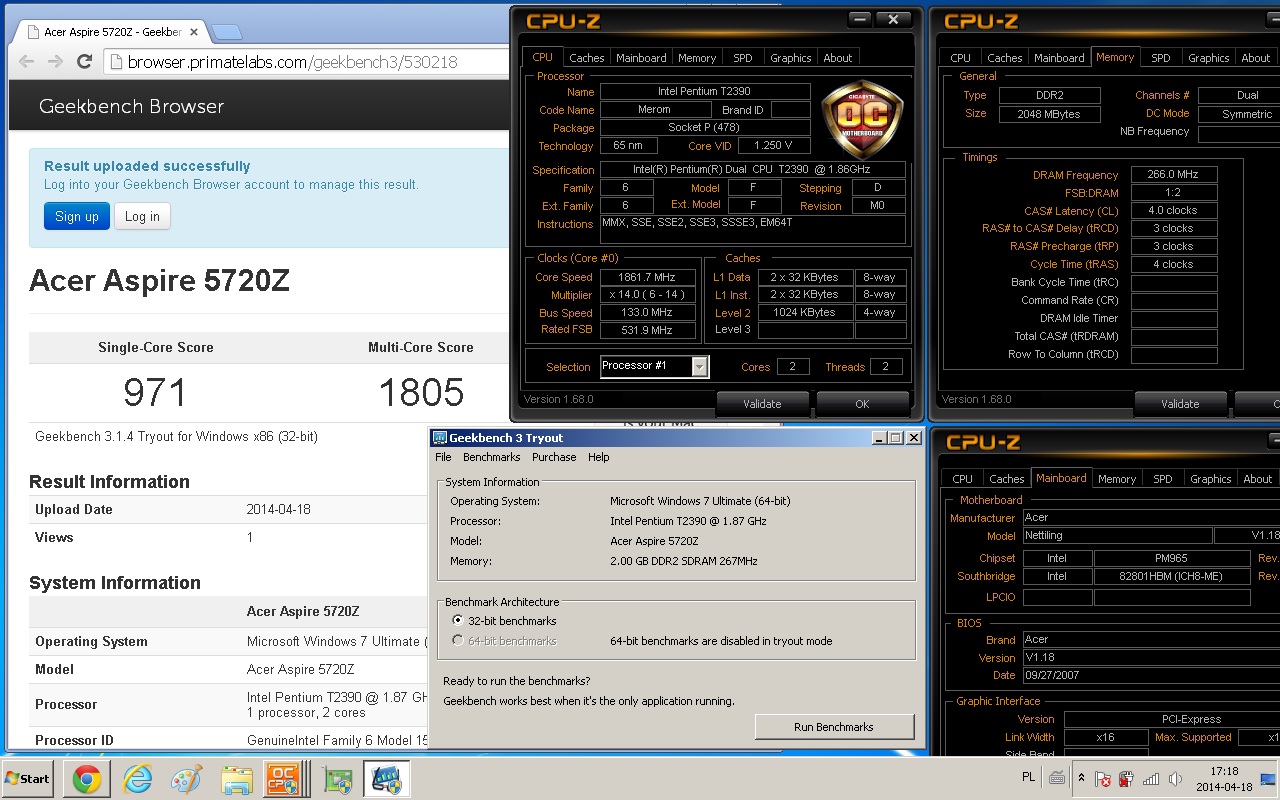Click Run Benchmarks in Geekbench
The width and height of the screenshot is (1280, 800).
pos(834,727)
